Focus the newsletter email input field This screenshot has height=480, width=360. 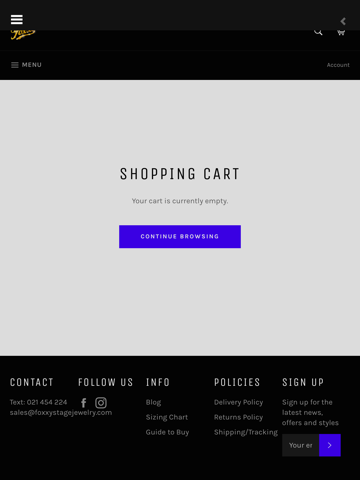point(300,445)
